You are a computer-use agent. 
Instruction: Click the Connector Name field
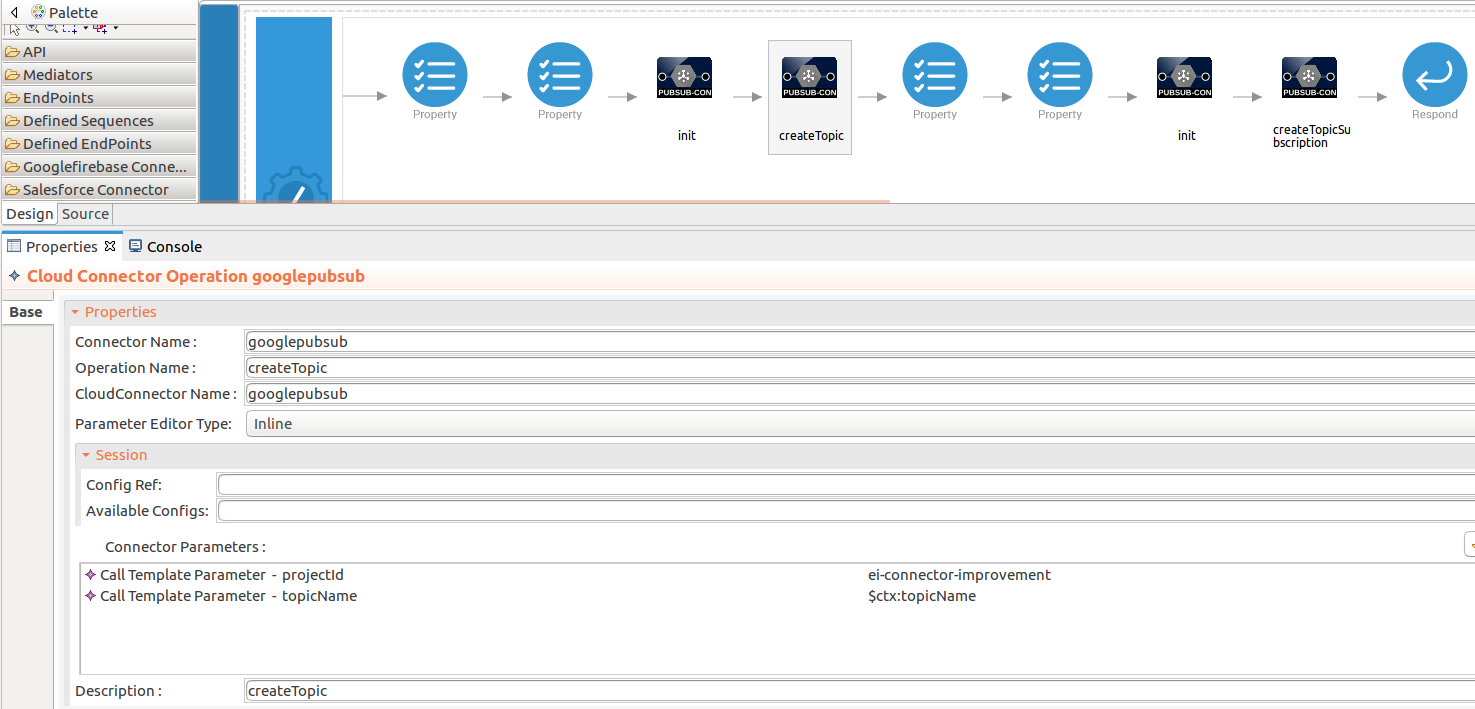point(860,342)
